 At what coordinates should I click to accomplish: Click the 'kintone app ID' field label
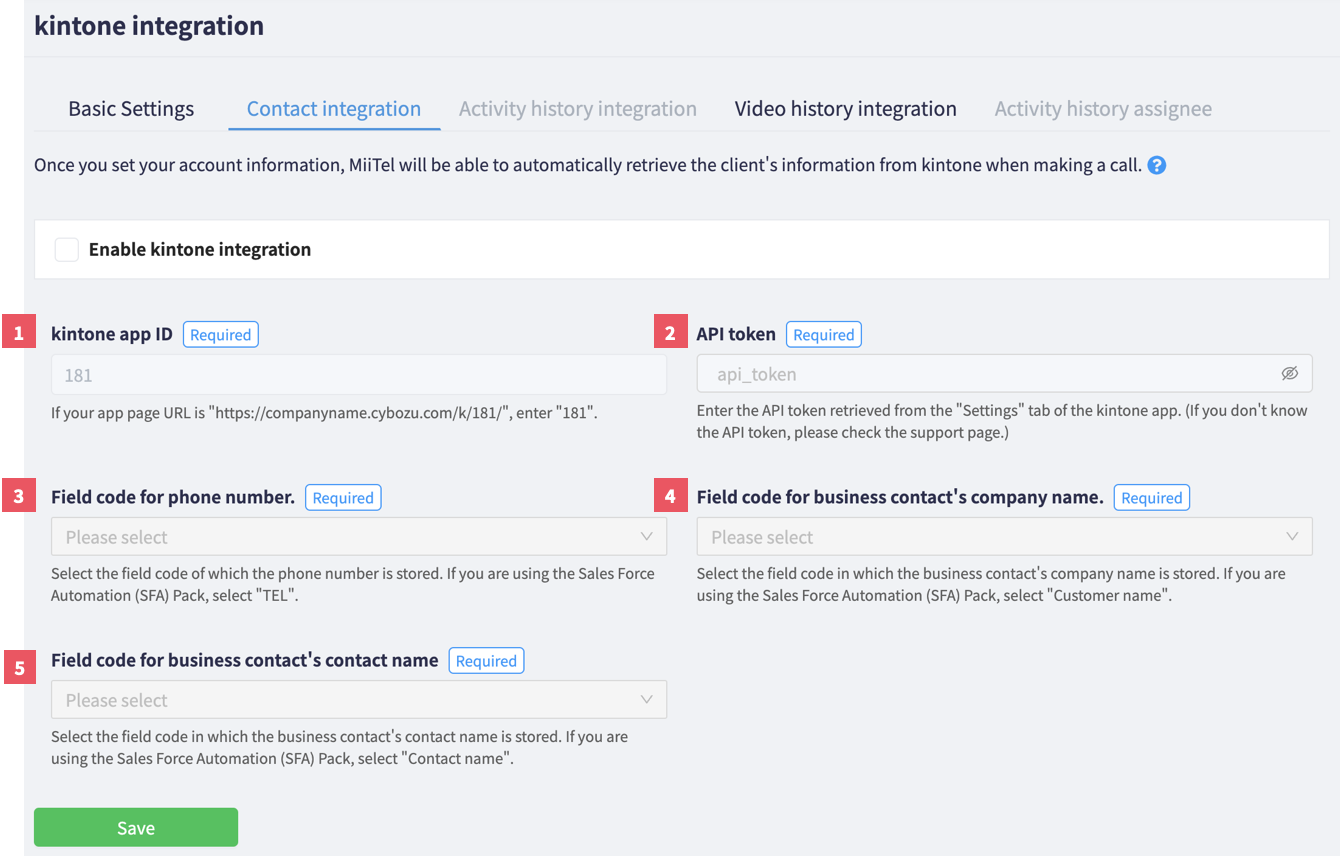click(112, 335)
